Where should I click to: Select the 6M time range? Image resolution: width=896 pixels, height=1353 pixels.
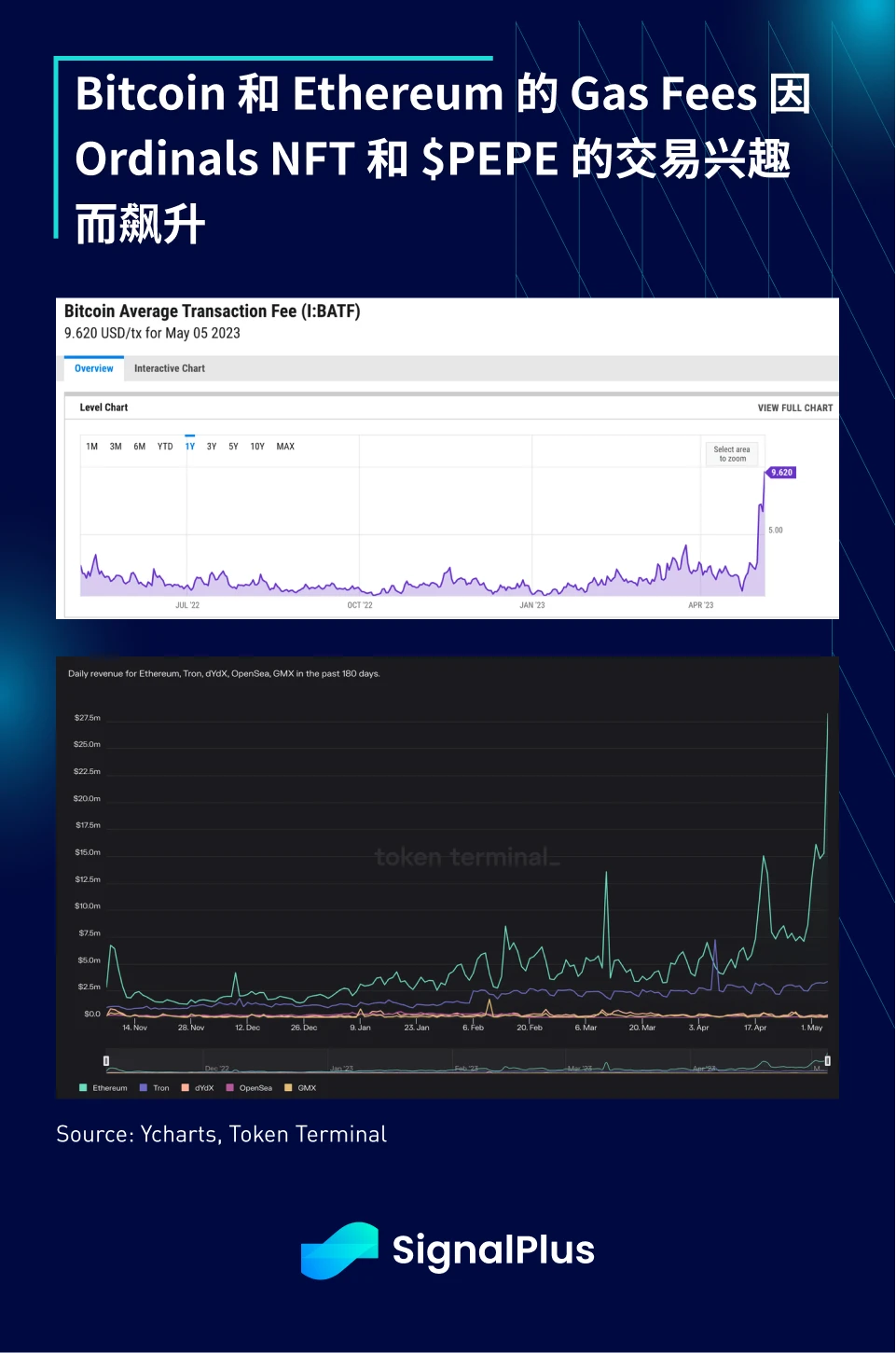tap(140, 447)
